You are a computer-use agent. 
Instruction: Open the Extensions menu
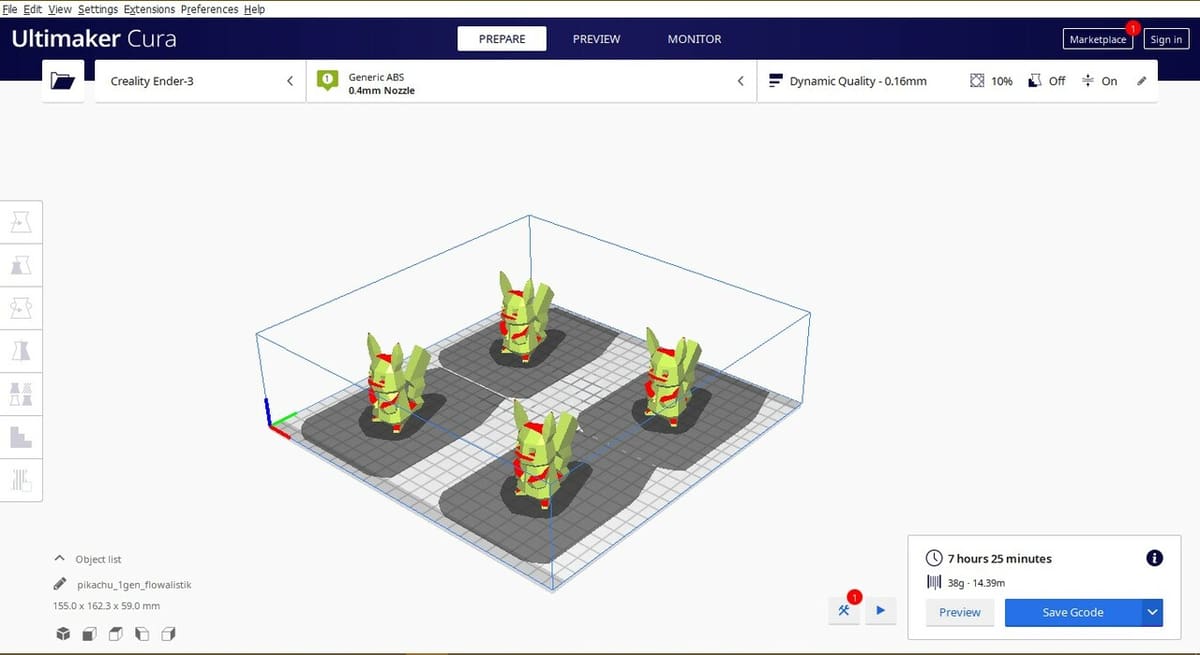coord(149,9)
